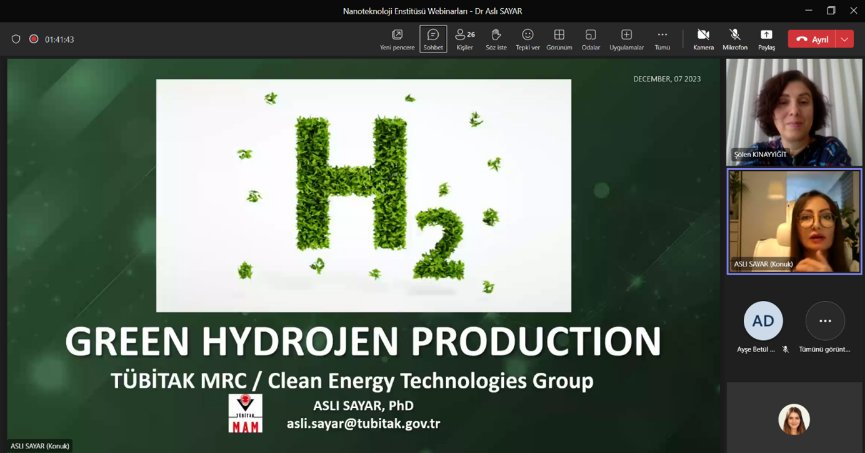Raise hand with Söz iste
Viewport: 865px width, 453px height.
pyautogui.click(x=496, y=38)
